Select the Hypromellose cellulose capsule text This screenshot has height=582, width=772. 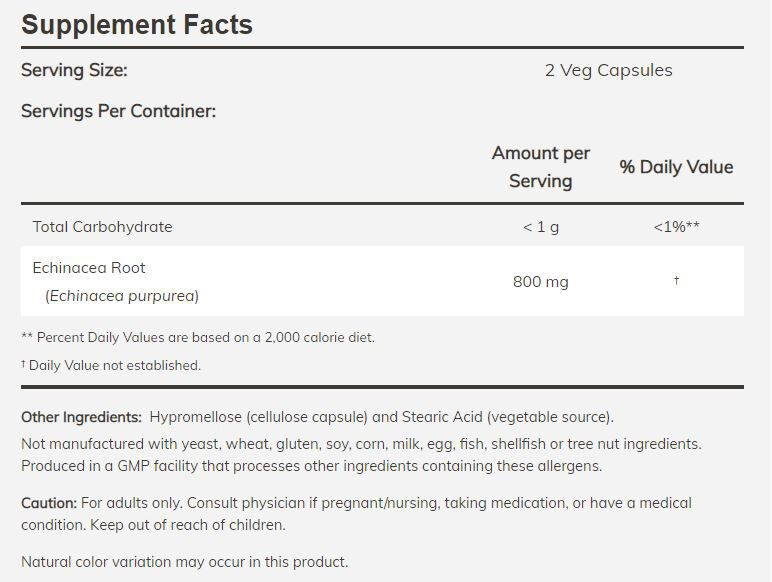click(x=260, y=417)
